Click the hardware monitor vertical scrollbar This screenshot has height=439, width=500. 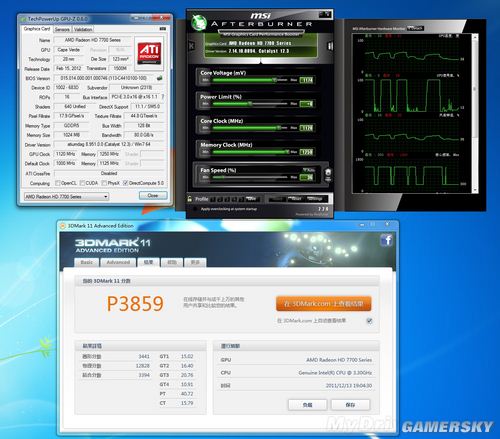(475, 113)
